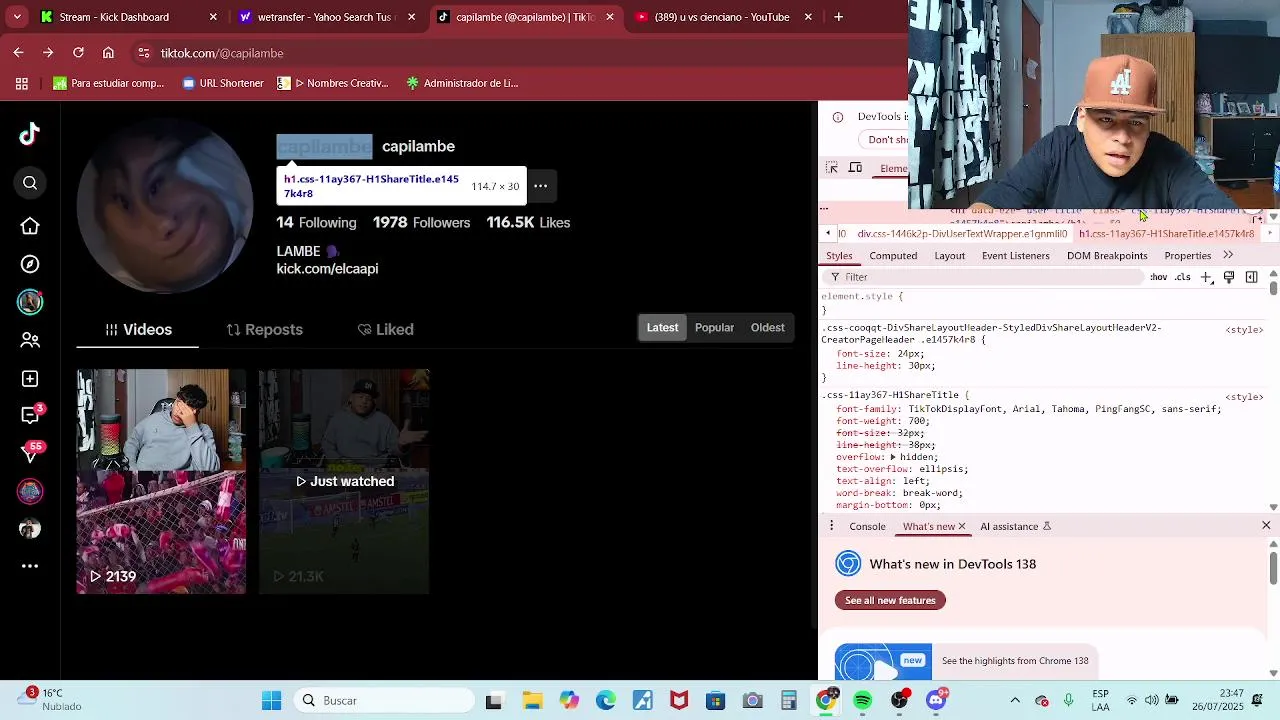Open the Activity inbox icon with badge 55
The width and height of the screenshot is (1280, 720).
click(30, 453)
